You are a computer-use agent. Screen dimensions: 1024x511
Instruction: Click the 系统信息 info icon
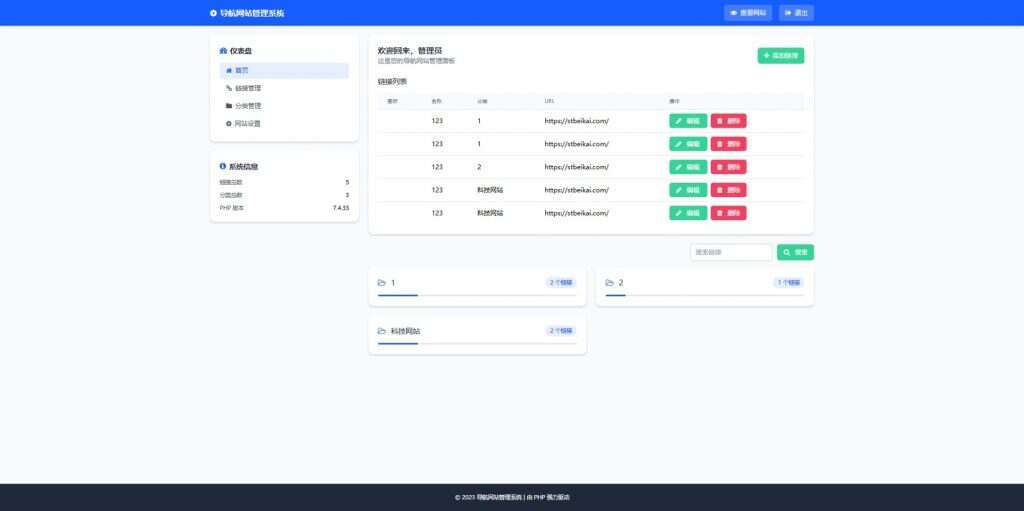click(x=223, y=167)
